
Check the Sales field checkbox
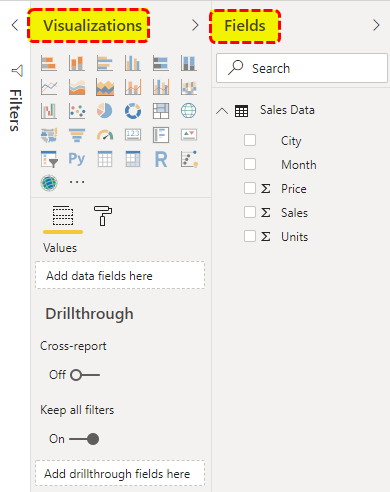[250, 212]
